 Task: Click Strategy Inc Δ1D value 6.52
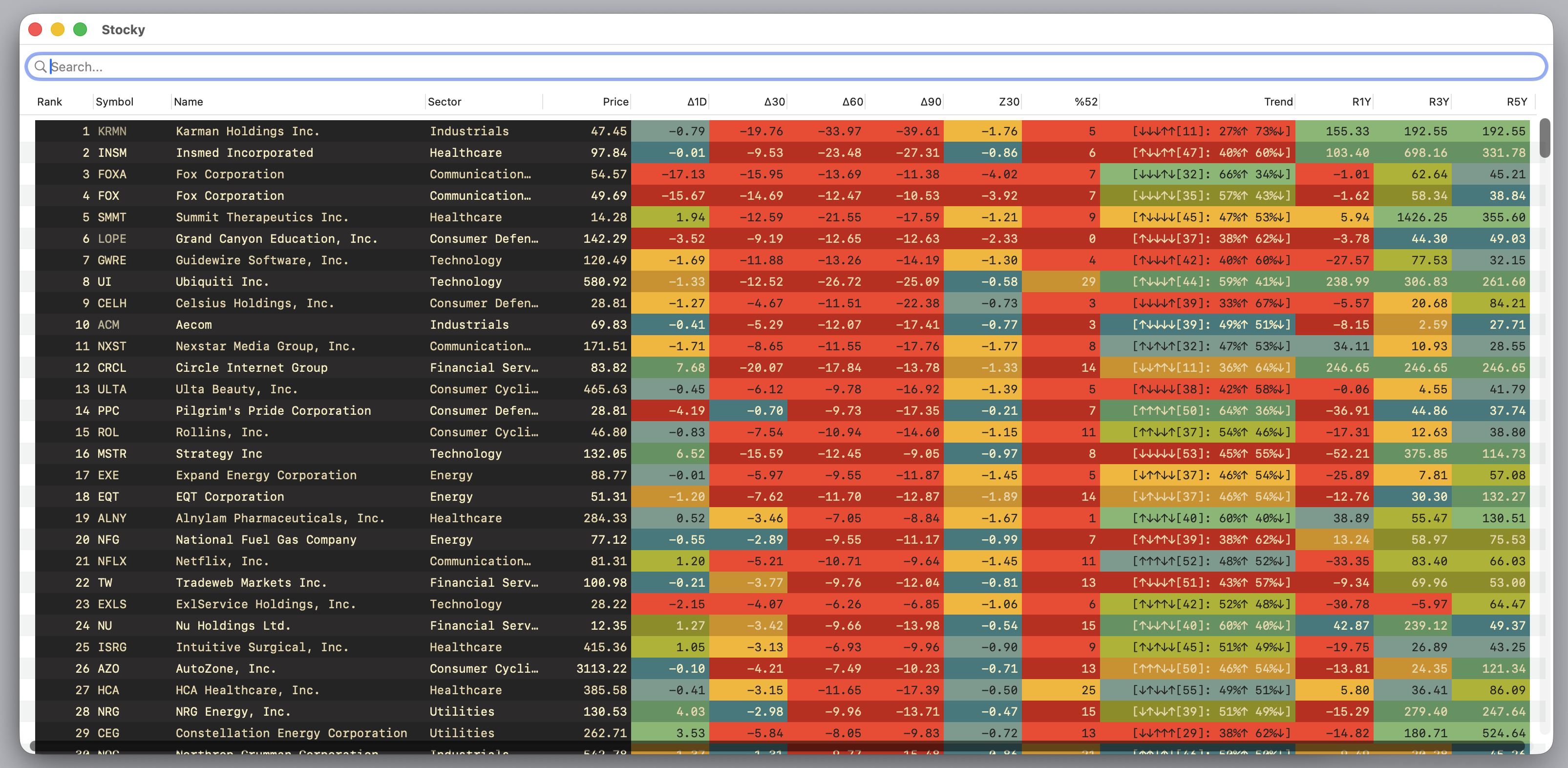690,454
